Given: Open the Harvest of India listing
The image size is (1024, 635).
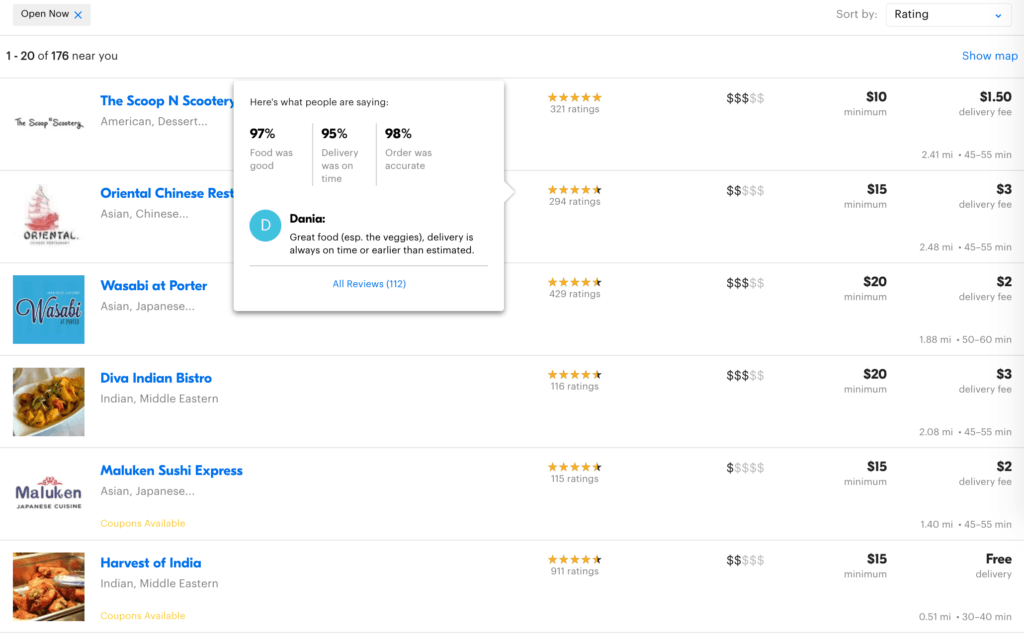Looking at the screenshot, I should click(x=150, y=563).
